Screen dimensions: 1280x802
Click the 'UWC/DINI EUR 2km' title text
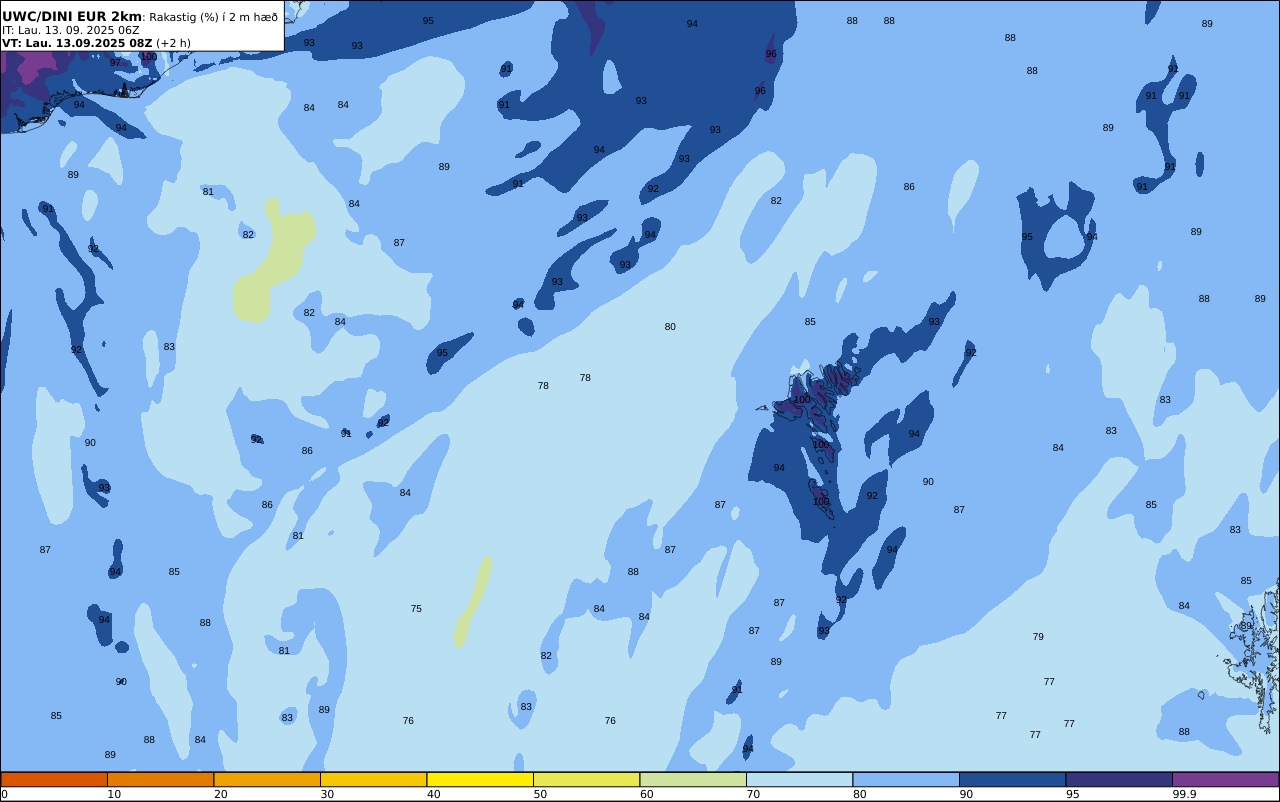(x=72, y=16)
